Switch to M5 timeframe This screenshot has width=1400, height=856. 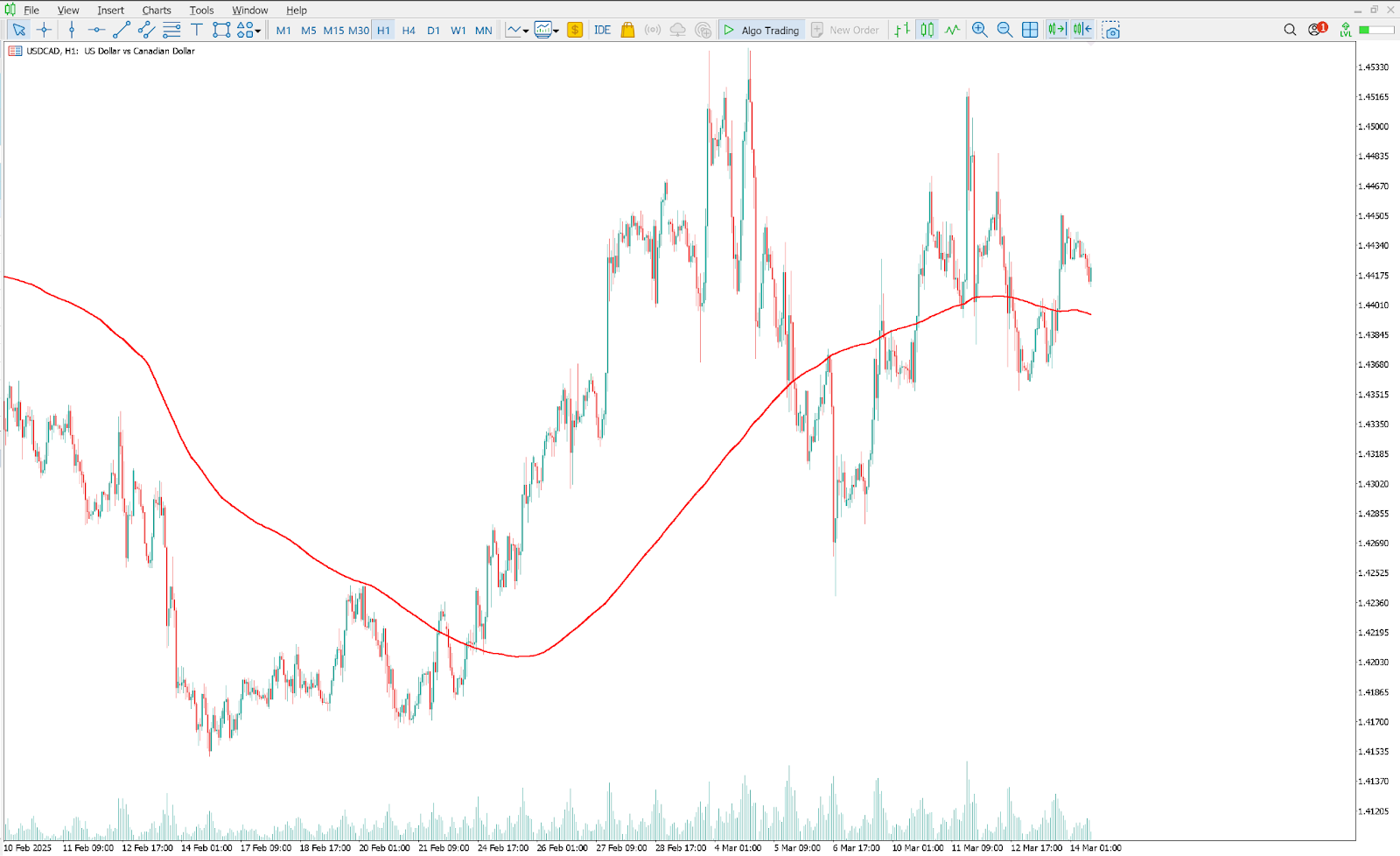pos(309,30)
